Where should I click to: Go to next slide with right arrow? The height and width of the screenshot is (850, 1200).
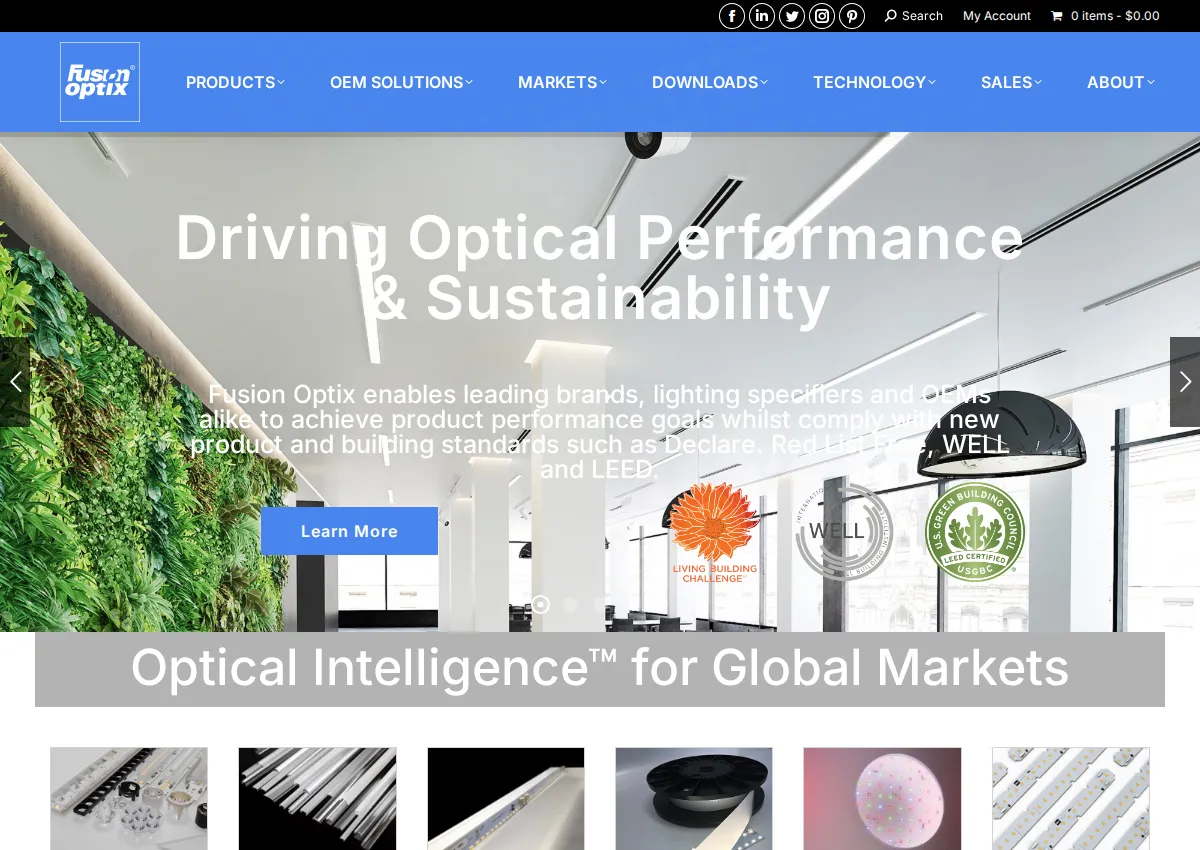pos(1185,382)
